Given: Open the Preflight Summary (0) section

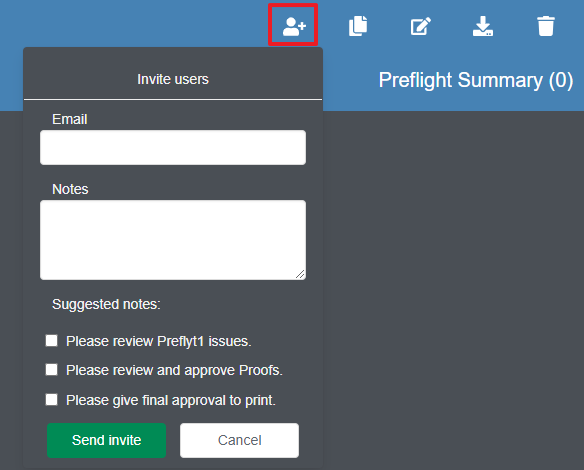Looking at the screenshot, I should (x=476, y=80).
